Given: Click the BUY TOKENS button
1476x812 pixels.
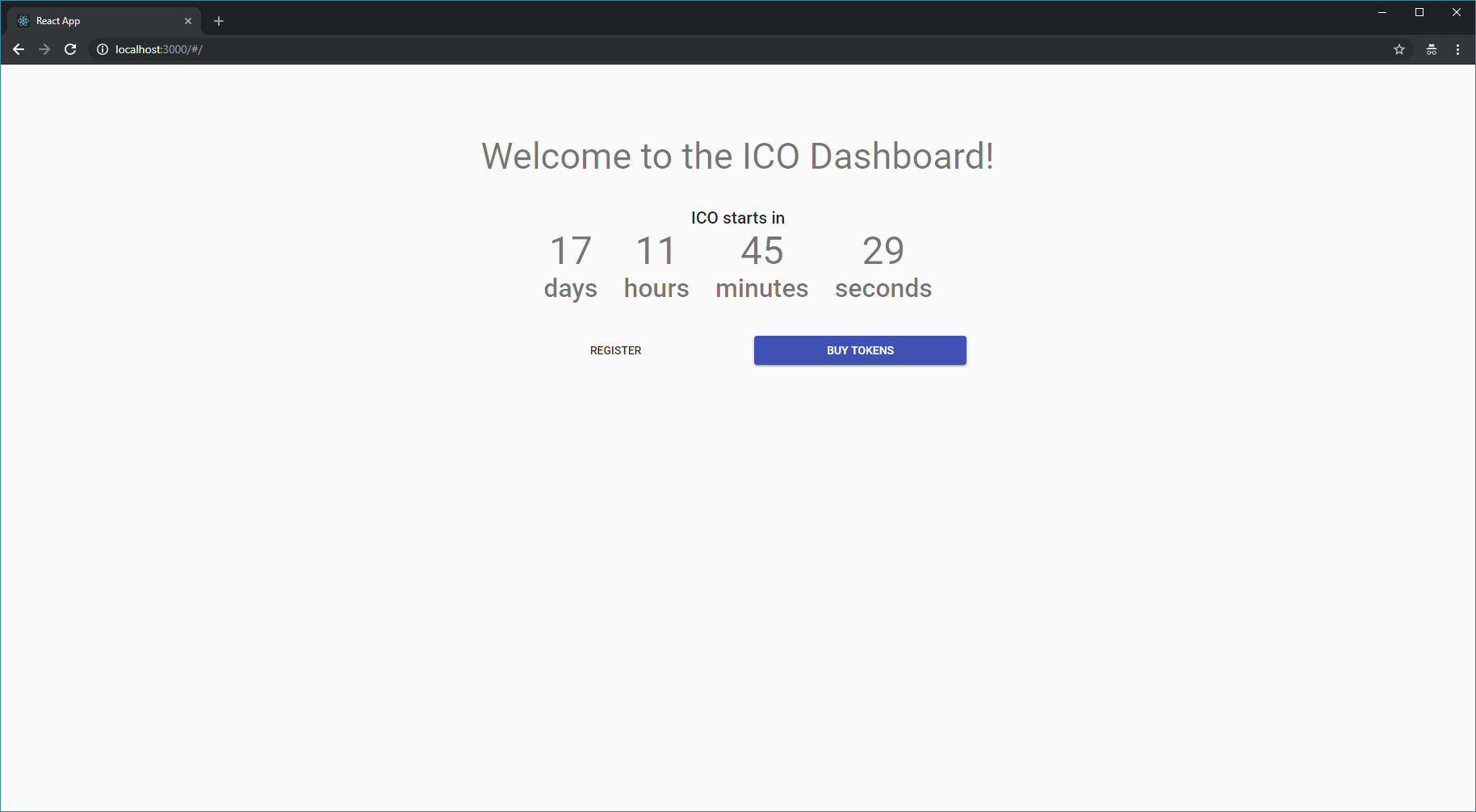Looking at the screenshot, I should [x=860, y=350].
